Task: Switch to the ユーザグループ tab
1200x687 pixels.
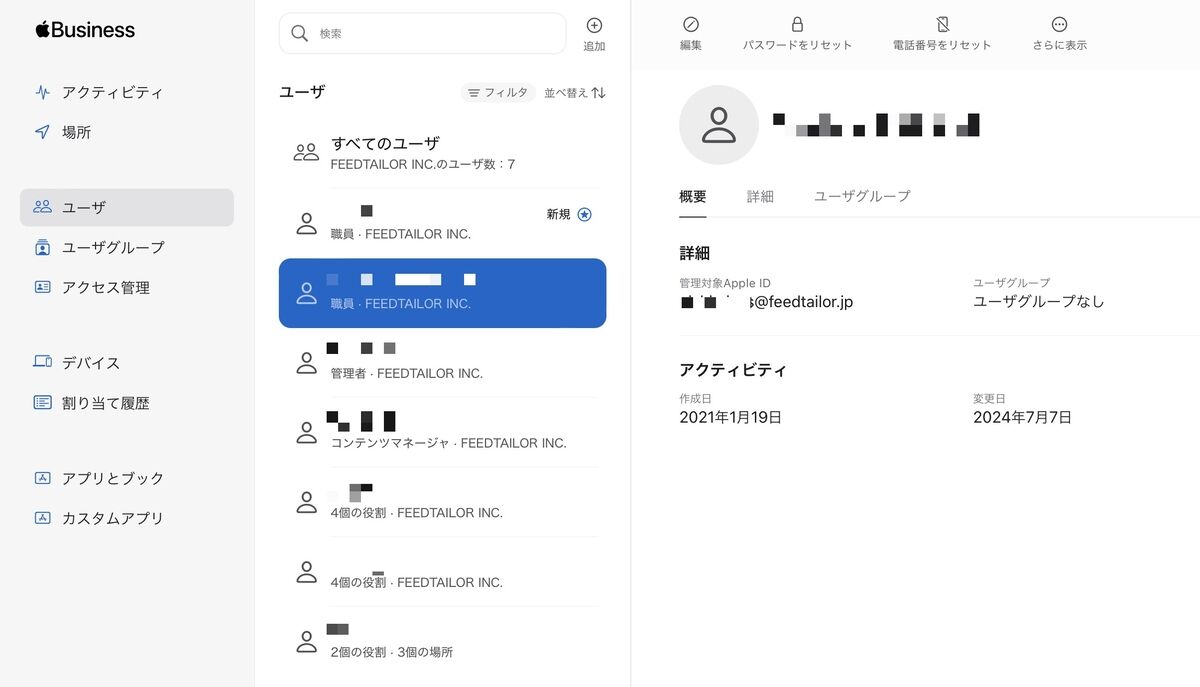Action: [x=862, y=196]
